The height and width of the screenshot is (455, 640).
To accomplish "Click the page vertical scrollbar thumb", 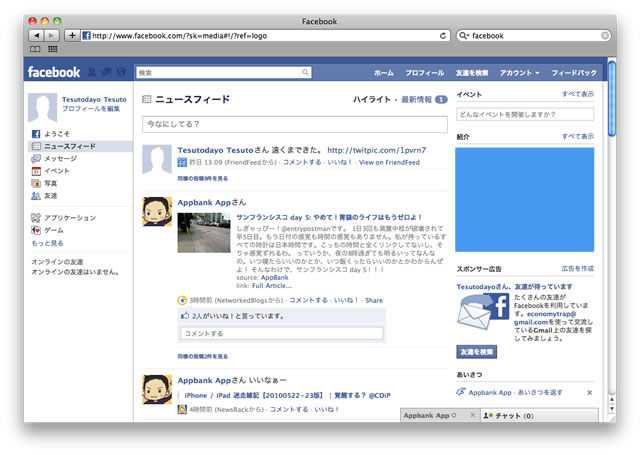I will pyautogui.click(x=611, y=98).
